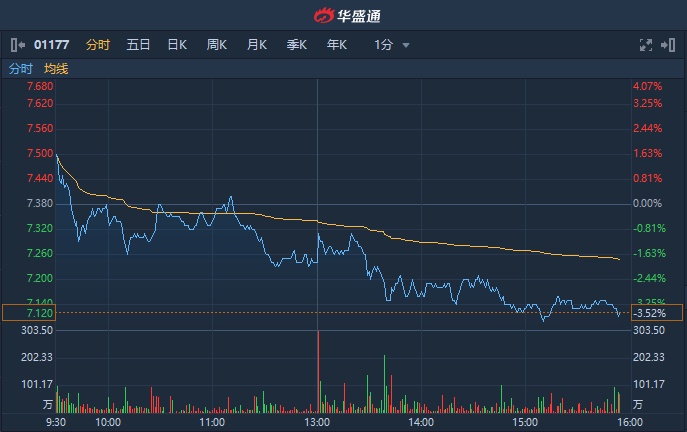Switch to the 日K tab
Viewport: 687px width, 432px height.
(177, 45)
